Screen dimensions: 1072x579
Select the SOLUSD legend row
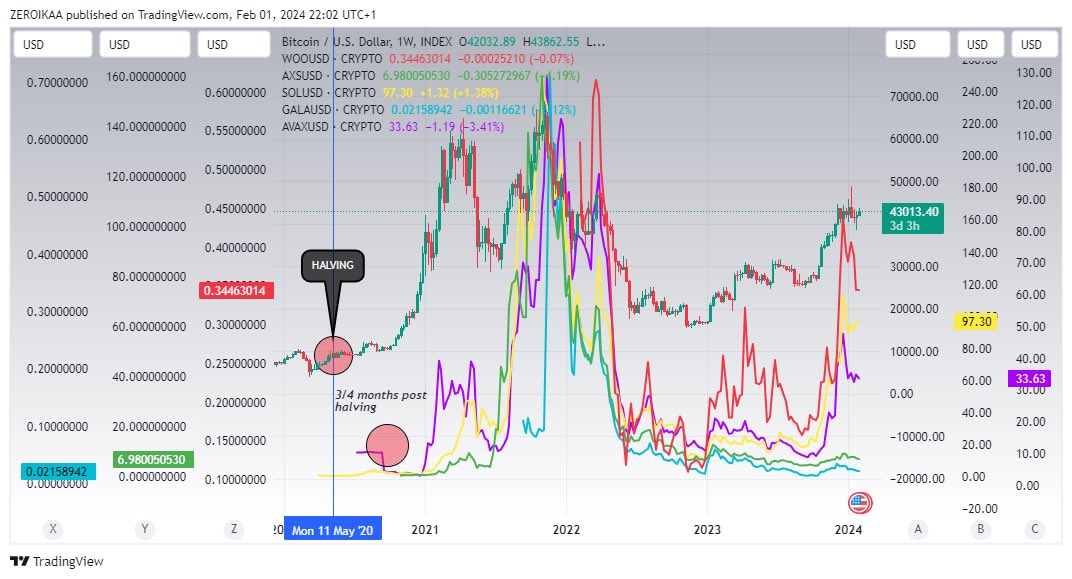click(x=390, y=93)
